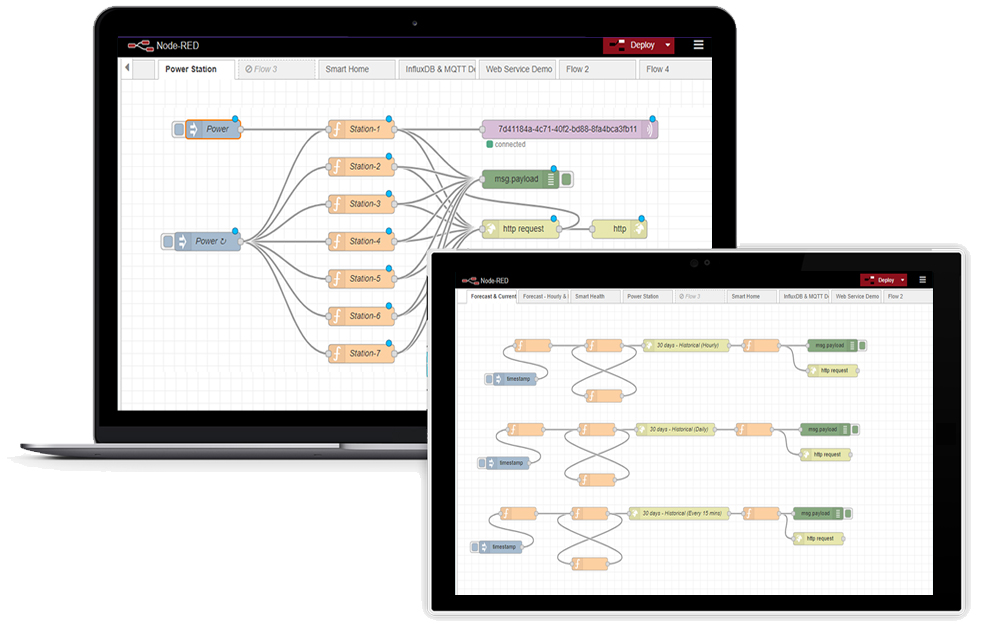Click the tab scroll-left arrow on the laptop
This screenshot has height=627, width=981.
(x=127, y=68)
